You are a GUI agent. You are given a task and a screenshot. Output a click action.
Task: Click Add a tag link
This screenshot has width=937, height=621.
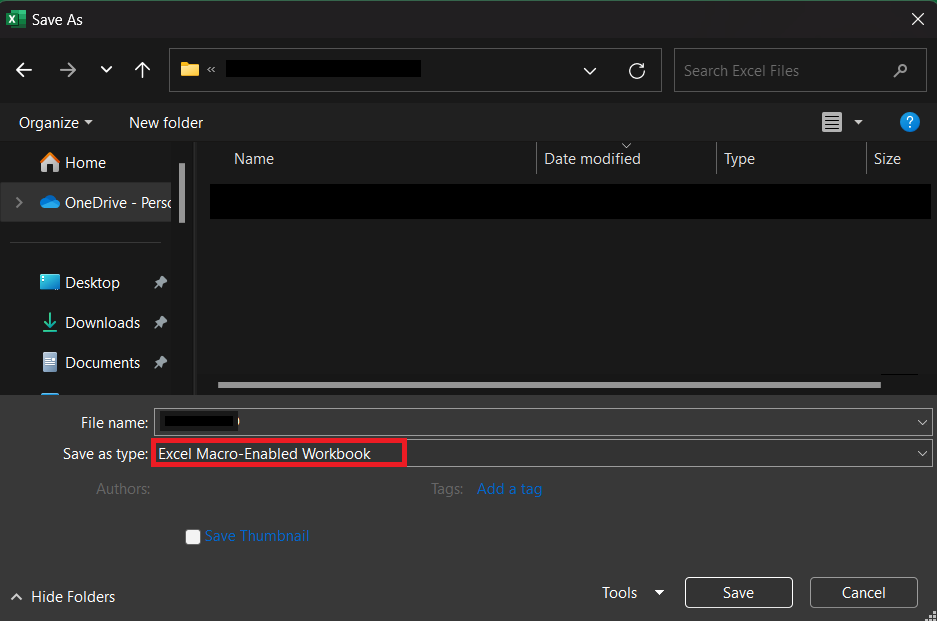pos(509,489)
